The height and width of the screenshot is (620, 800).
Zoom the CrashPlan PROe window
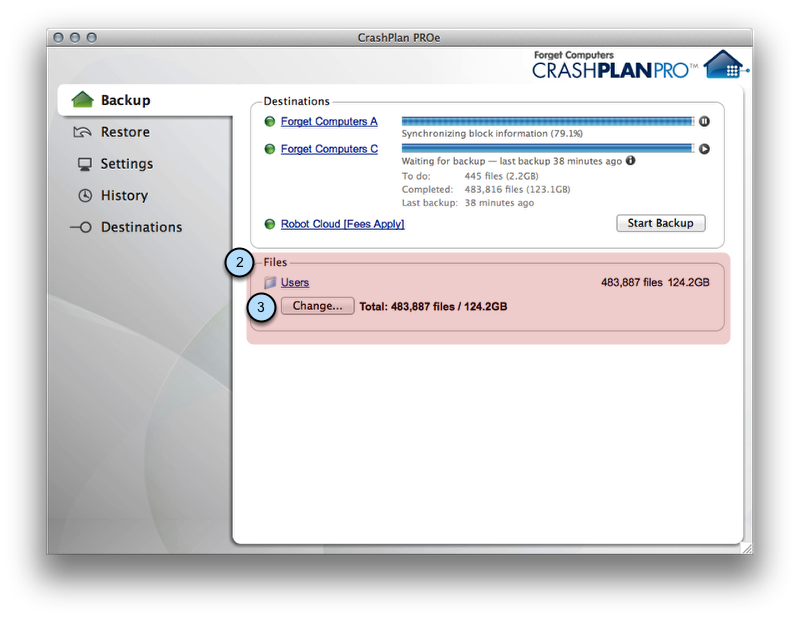[91, 37]
